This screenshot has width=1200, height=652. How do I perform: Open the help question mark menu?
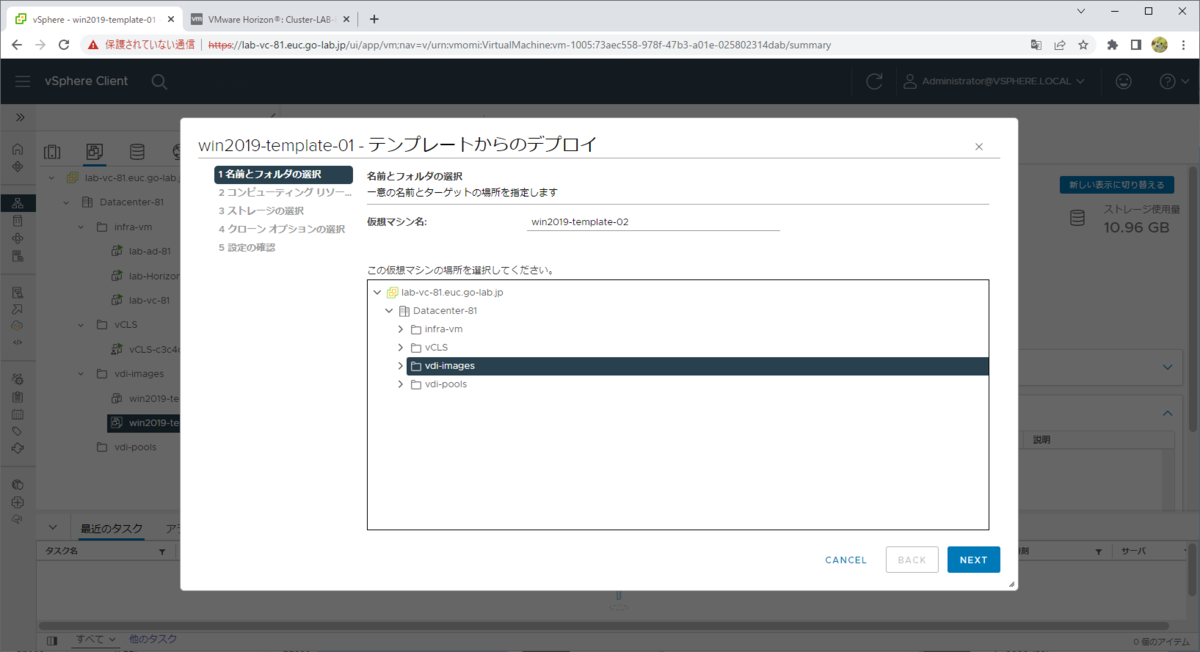pos(1174,81)
